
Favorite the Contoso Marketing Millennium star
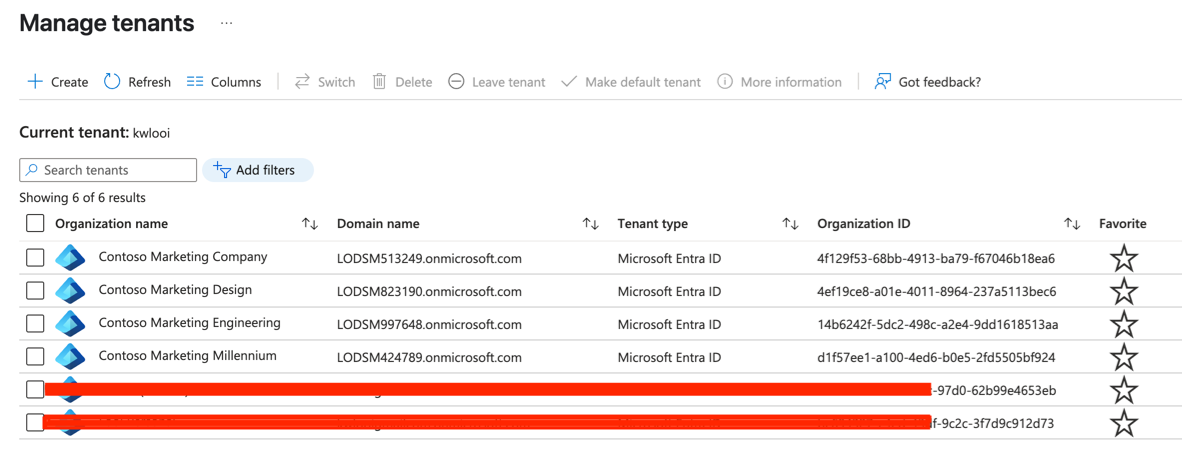pos(1124,358)
